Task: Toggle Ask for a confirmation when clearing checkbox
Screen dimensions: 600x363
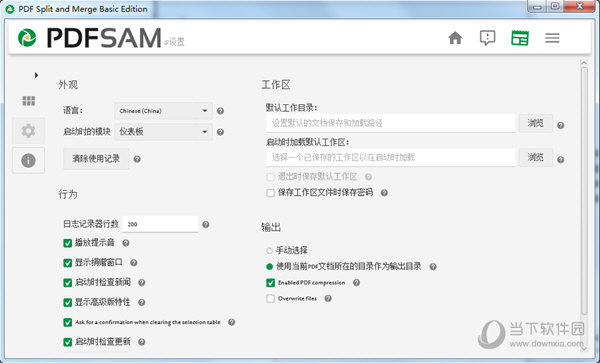Action: (68, 322)
